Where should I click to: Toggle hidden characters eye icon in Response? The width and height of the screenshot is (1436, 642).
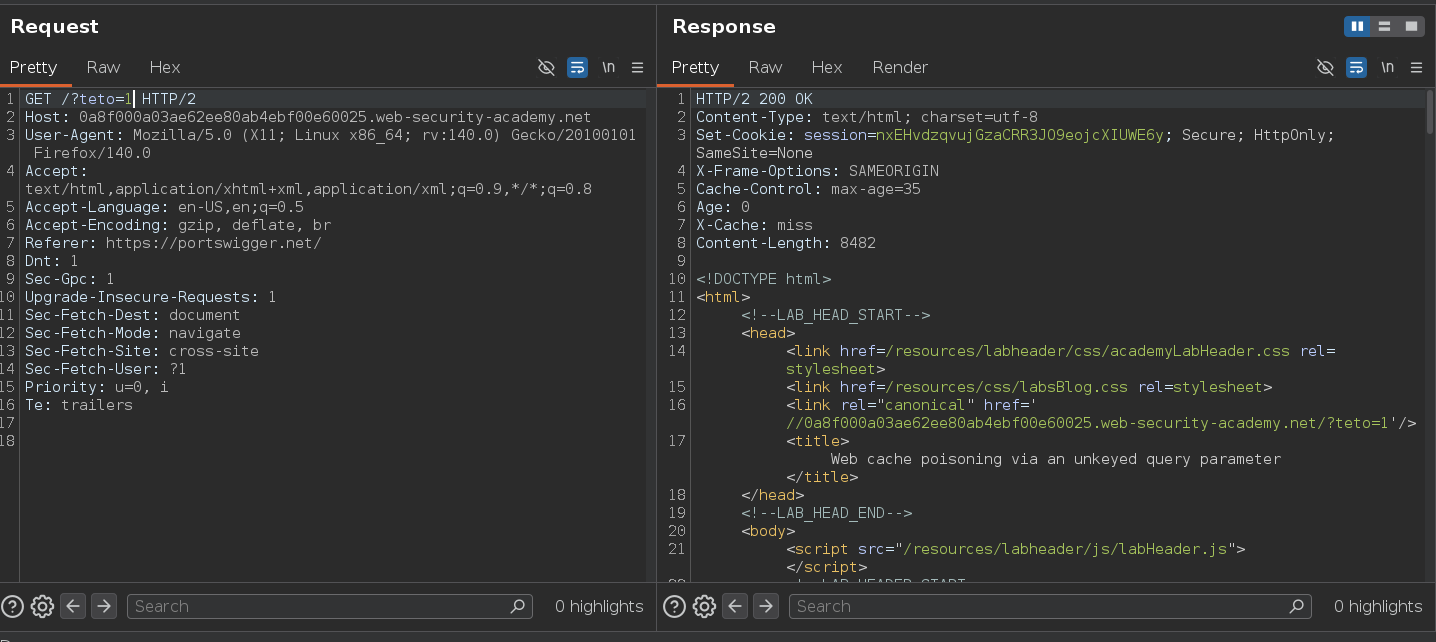1325,67
